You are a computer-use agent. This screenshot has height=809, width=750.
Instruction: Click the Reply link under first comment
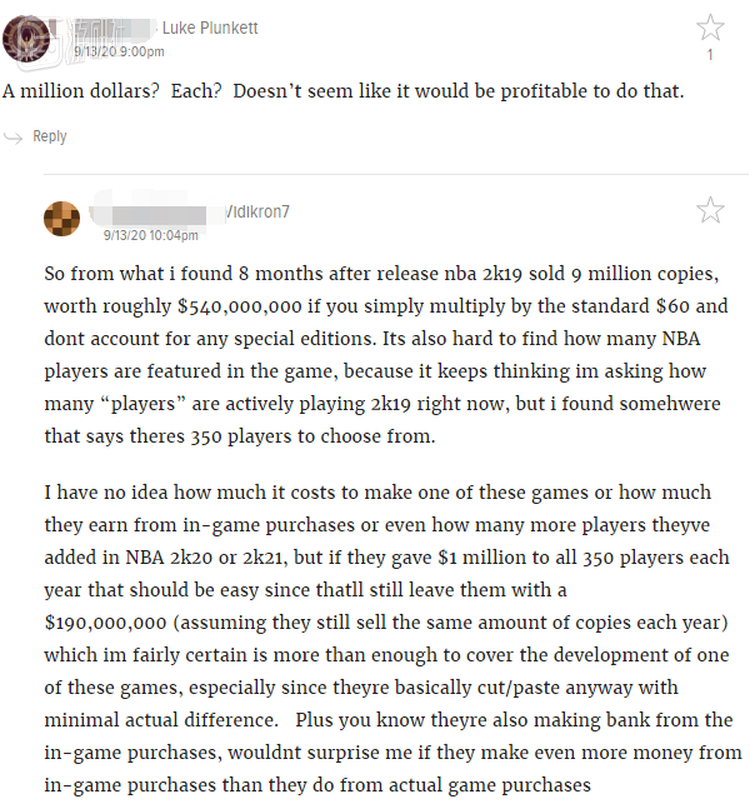click(49, 137)
